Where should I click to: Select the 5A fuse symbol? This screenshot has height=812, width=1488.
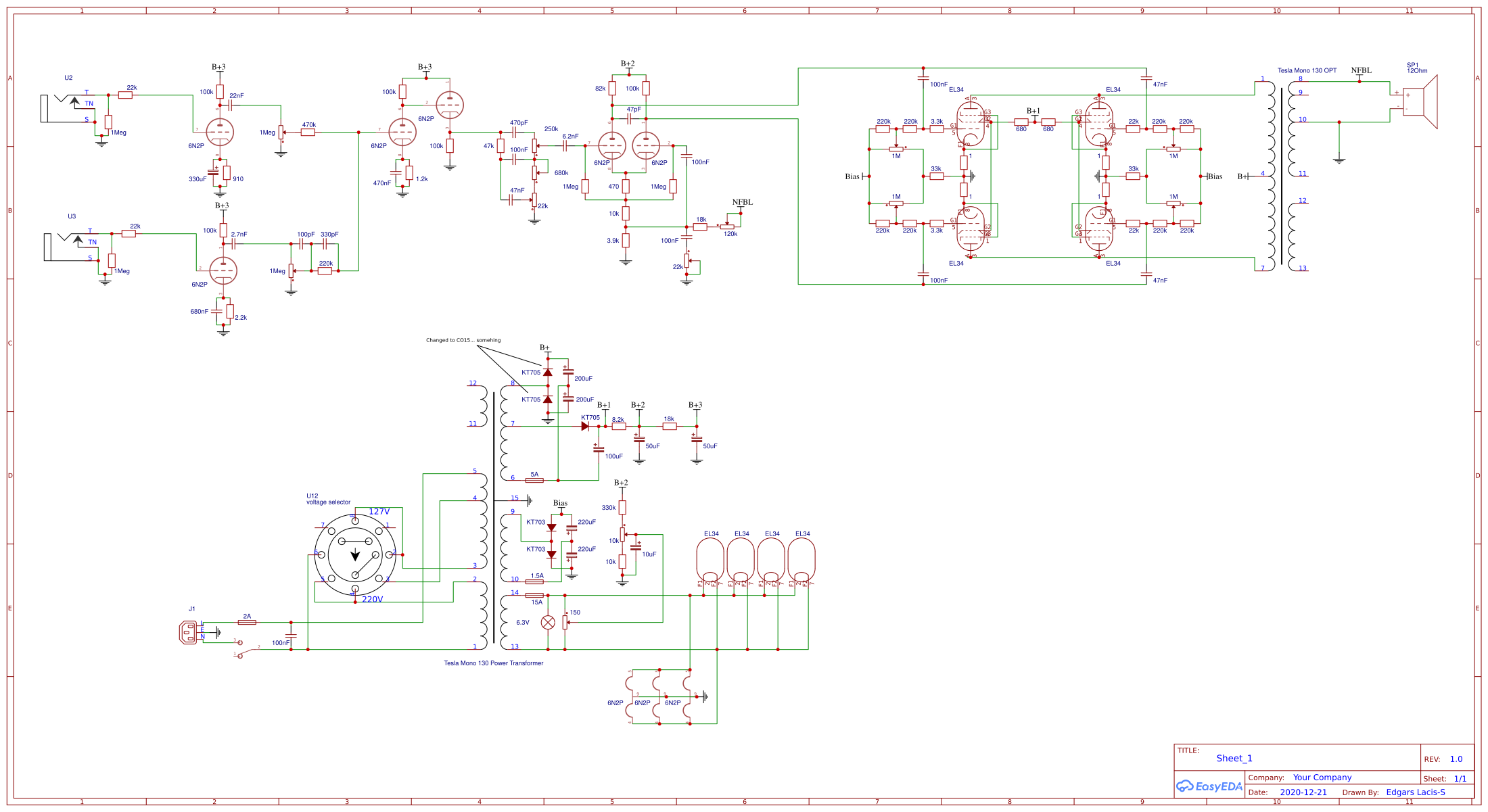pyautogui.click(x=534, y=480)
